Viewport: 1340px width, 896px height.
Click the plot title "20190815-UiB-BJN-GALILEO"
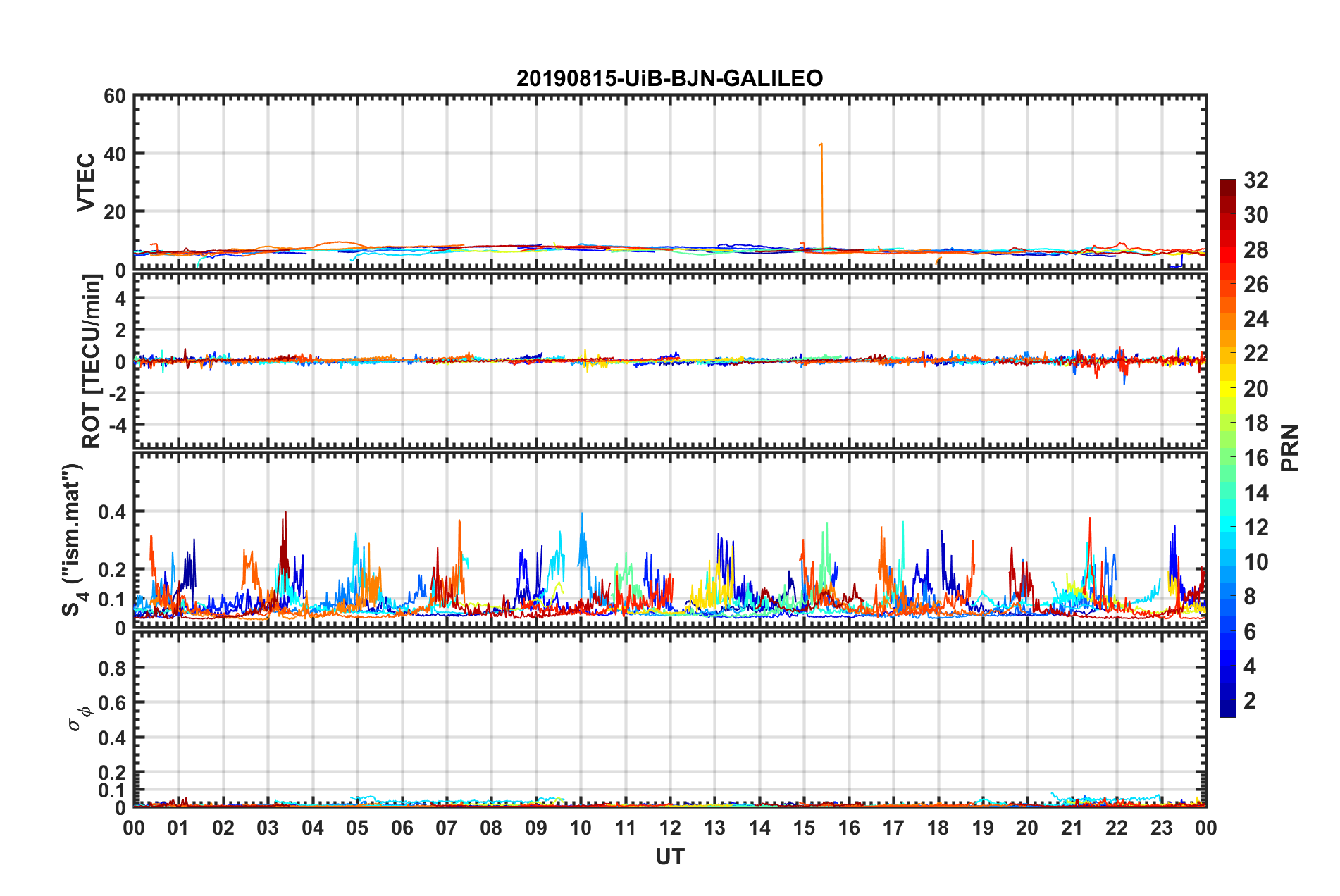point(669,78)
